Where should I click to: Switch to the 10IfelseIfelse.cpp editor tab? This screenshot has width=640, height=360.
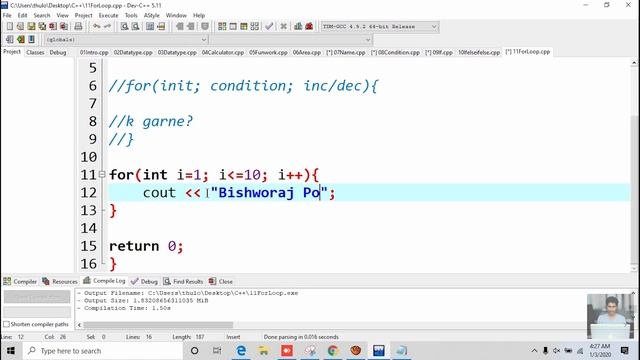479,53
